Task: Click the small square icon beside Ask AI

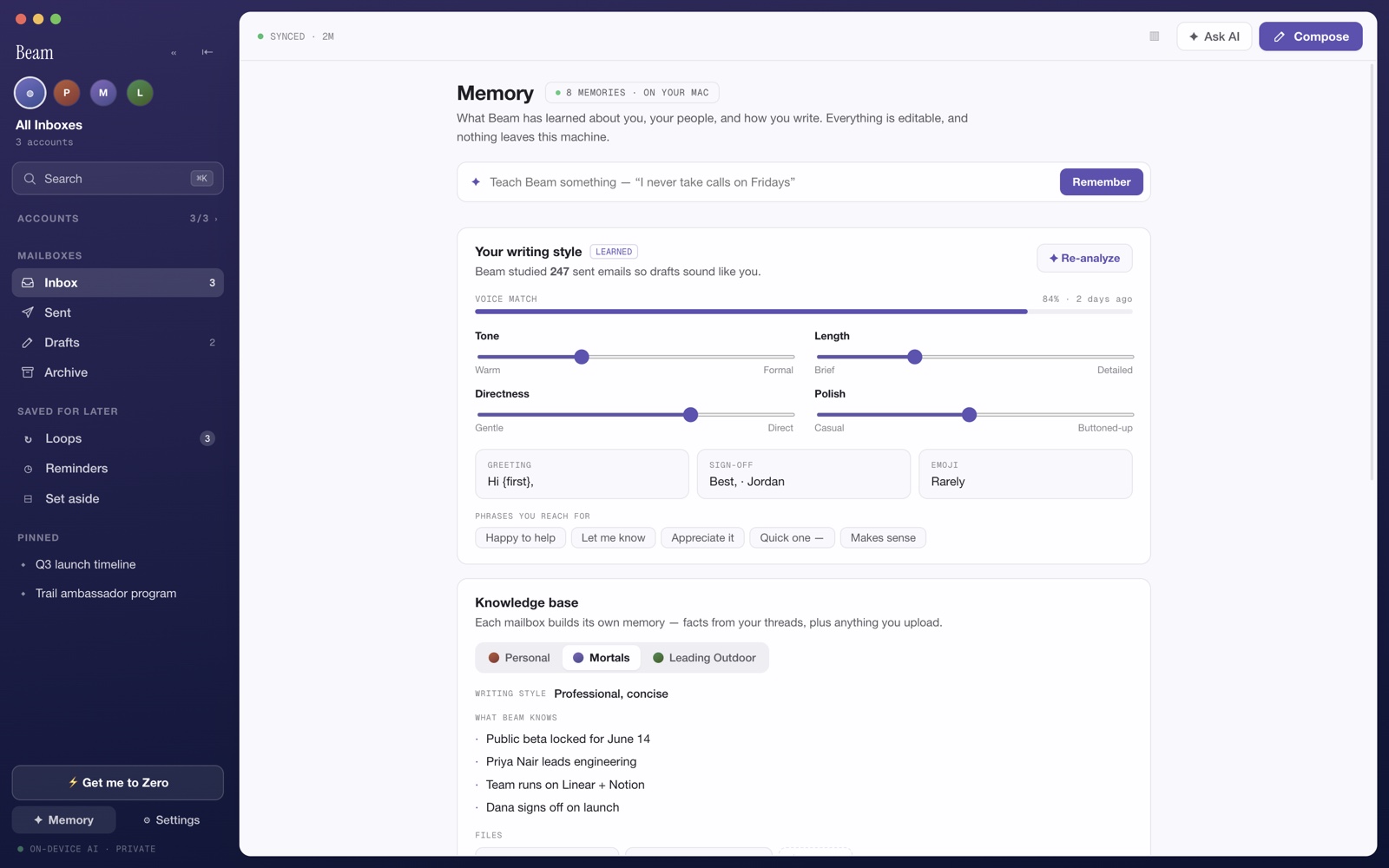Action: coord(1154,36)
